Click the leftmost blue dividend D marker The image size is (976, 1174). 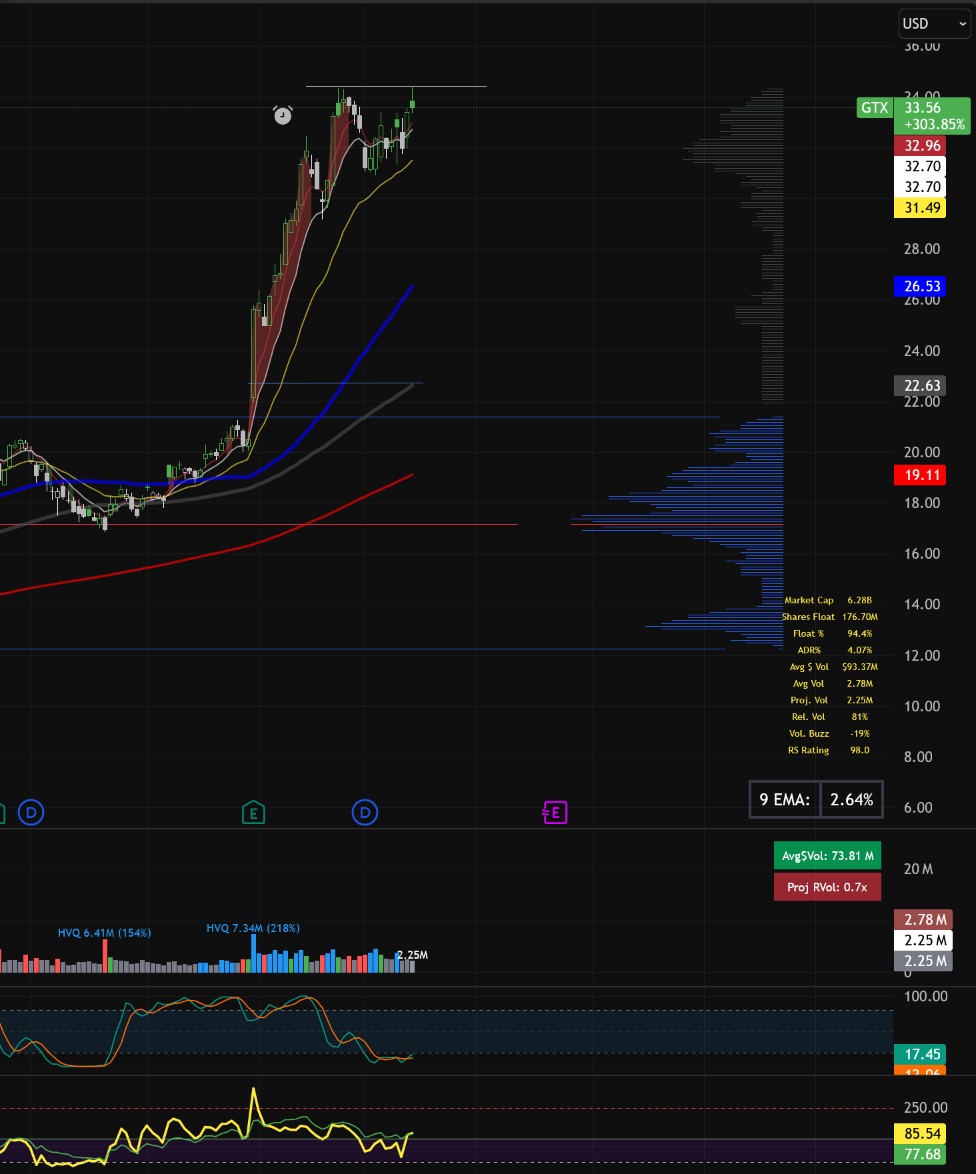pyautogui.click(x=31, y=812)
